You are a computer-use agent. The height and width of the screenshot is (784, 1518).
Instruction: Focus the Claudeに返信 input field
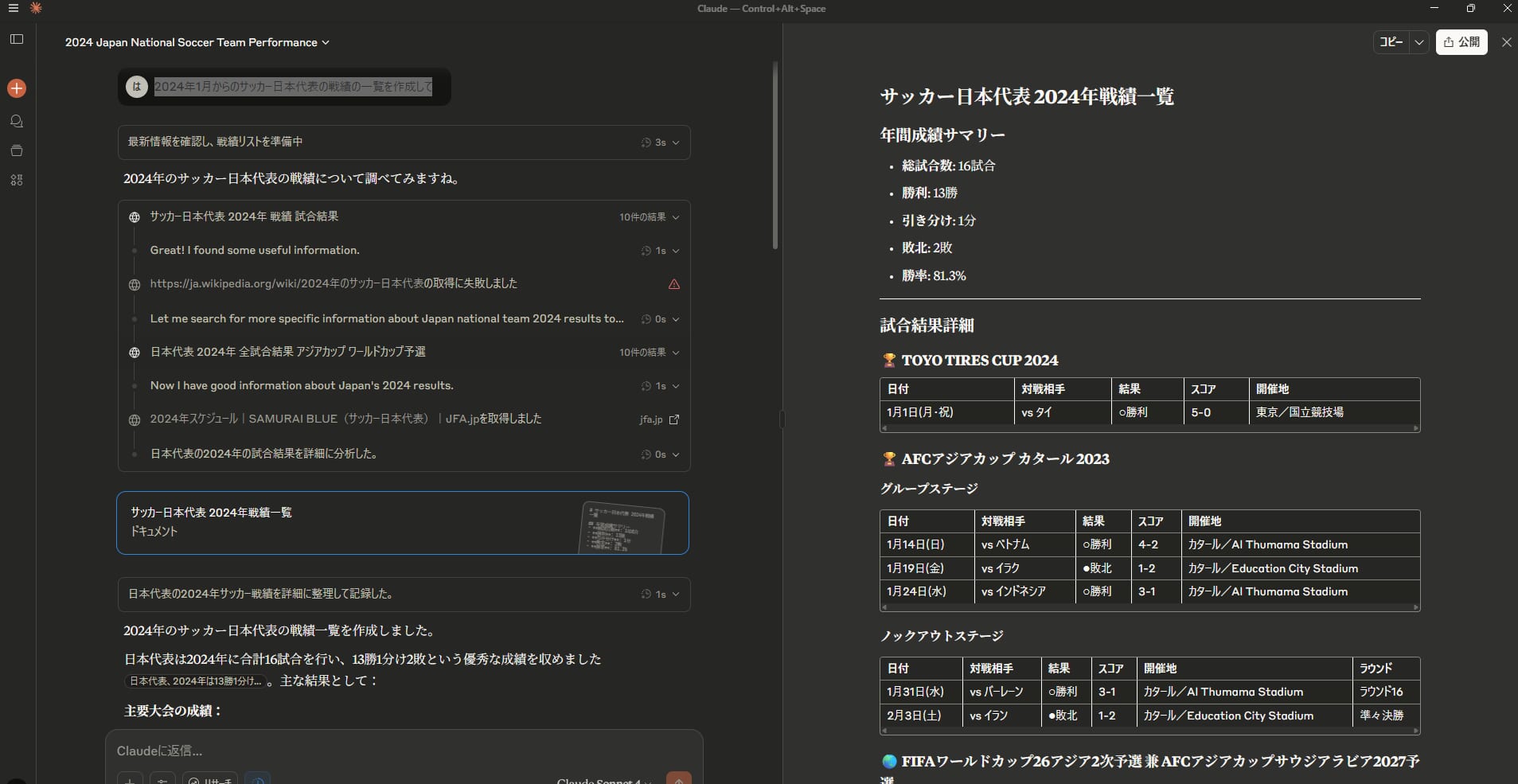(404, 751)
